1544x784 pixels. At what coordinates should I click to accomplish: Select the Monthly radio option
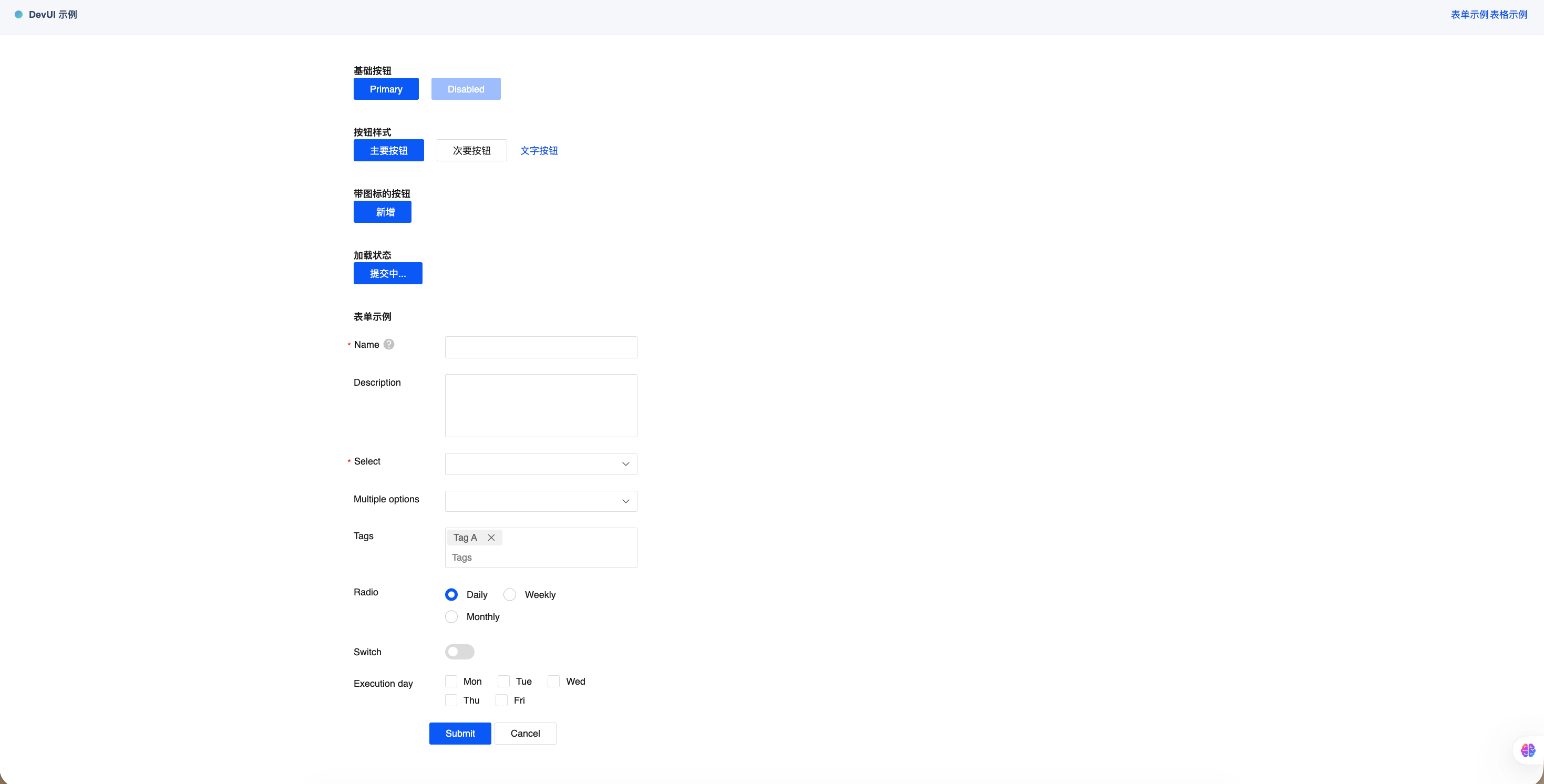click(x=451, y=617)
